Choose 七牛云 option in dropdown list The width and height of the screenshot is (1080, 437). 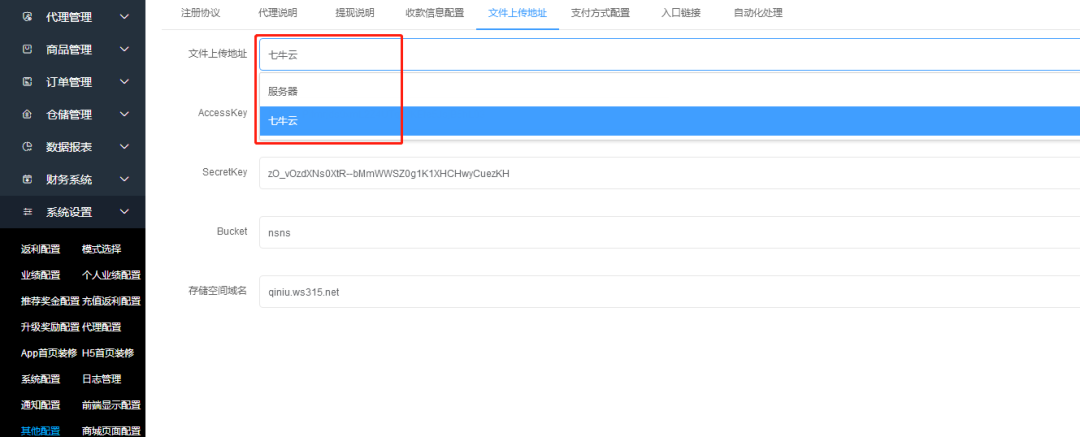(x=669, y=121)
